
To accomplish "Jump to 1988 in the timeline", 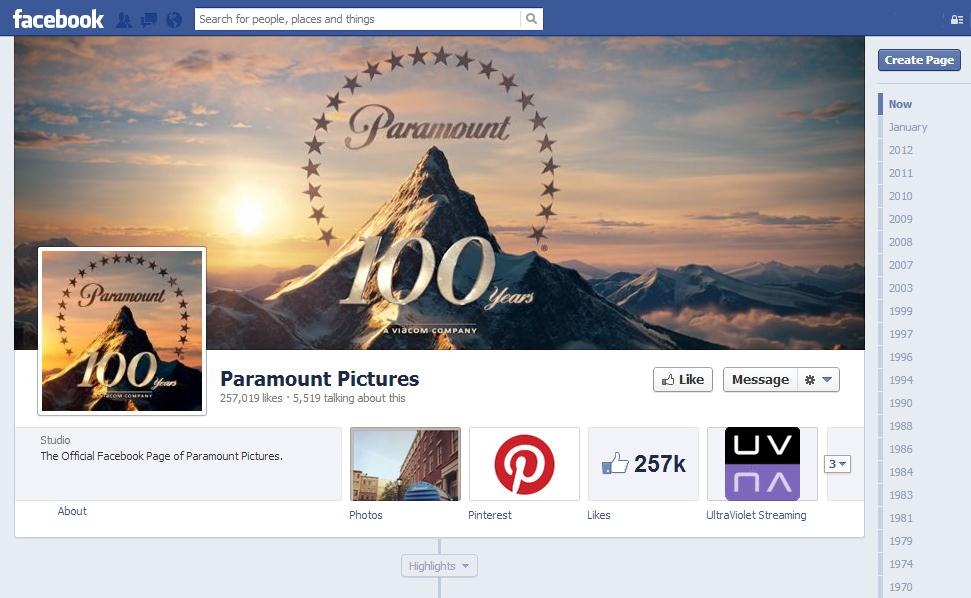I will 901,426.
